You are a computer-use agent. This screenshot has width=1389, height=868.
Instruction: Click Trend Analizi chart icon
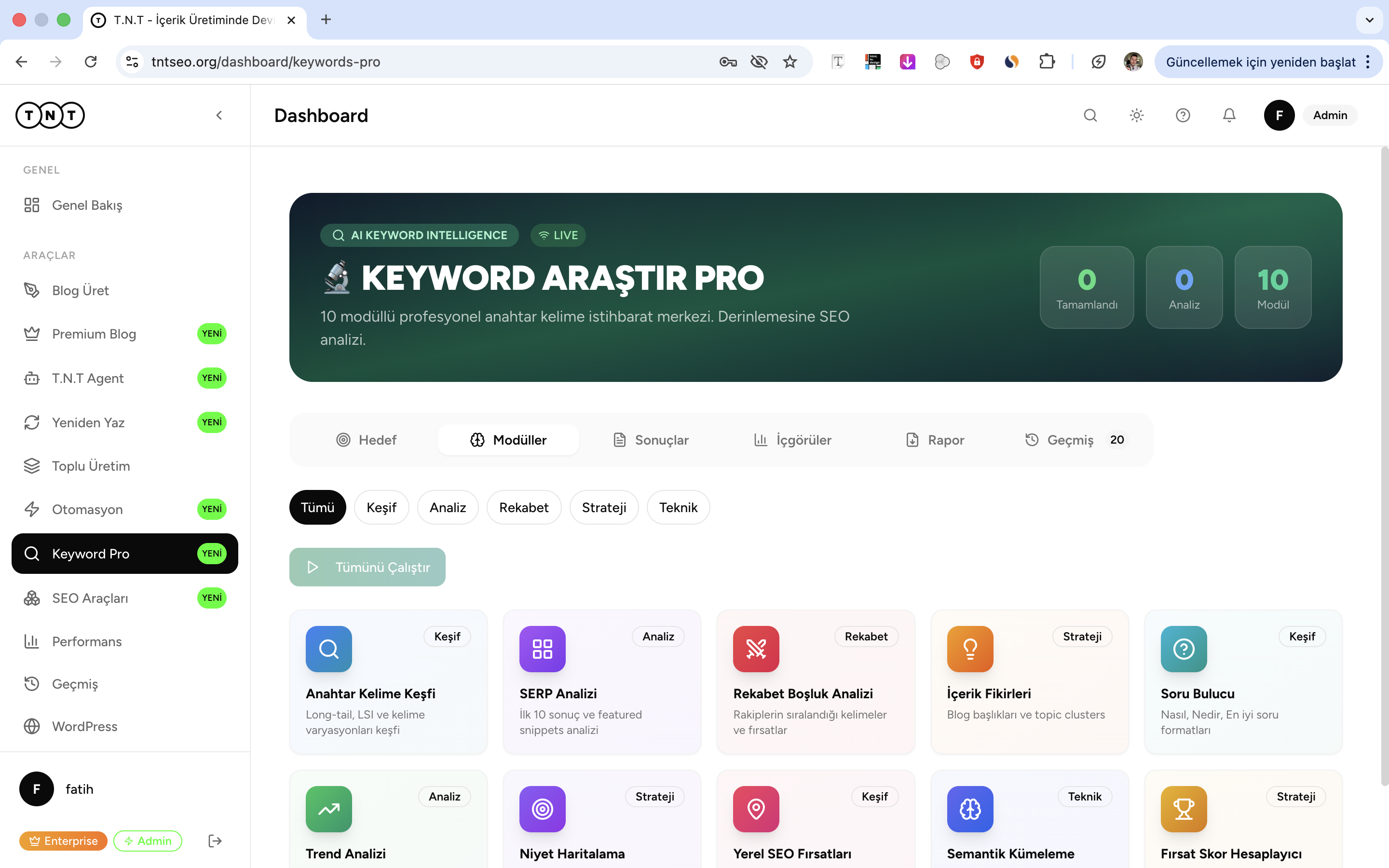[329, 809]
